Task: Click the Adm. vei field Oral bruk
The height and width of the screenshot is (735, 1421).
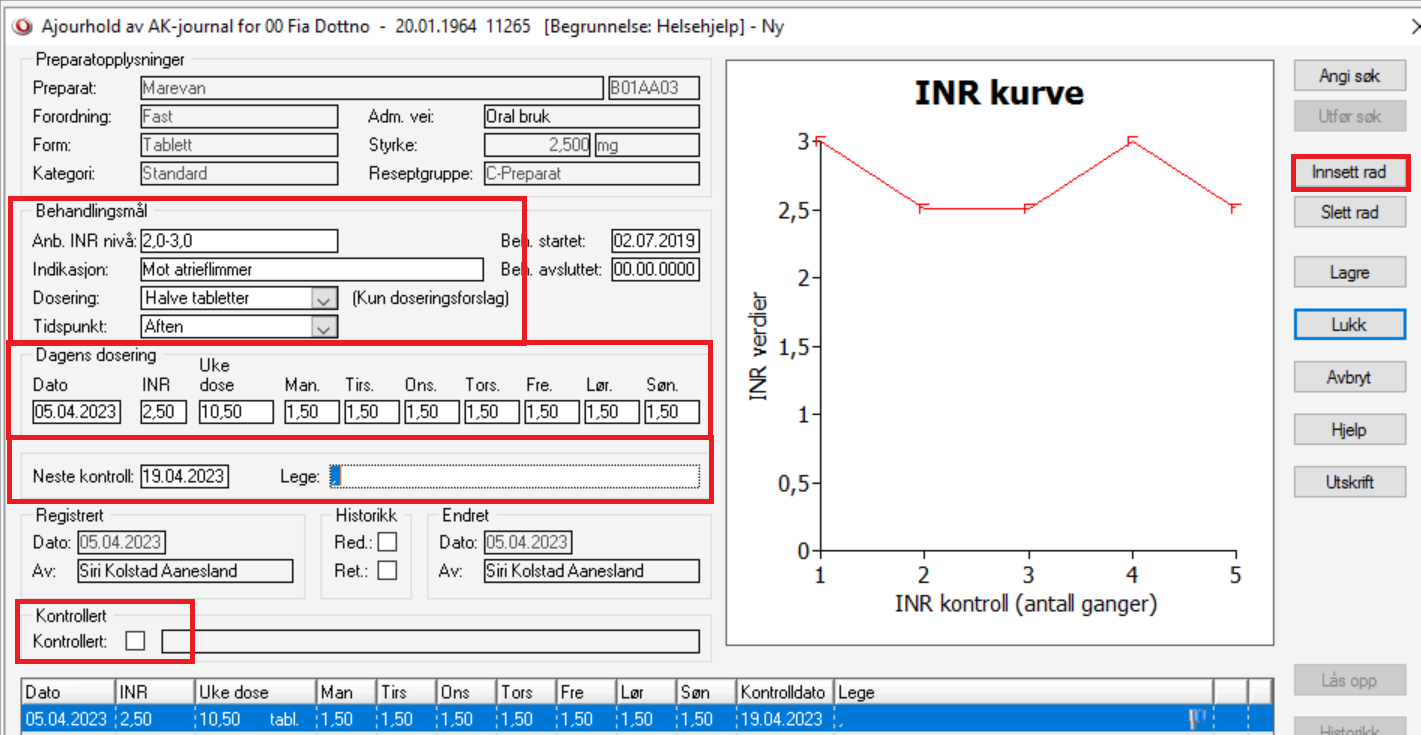Action: click(591, 116)
